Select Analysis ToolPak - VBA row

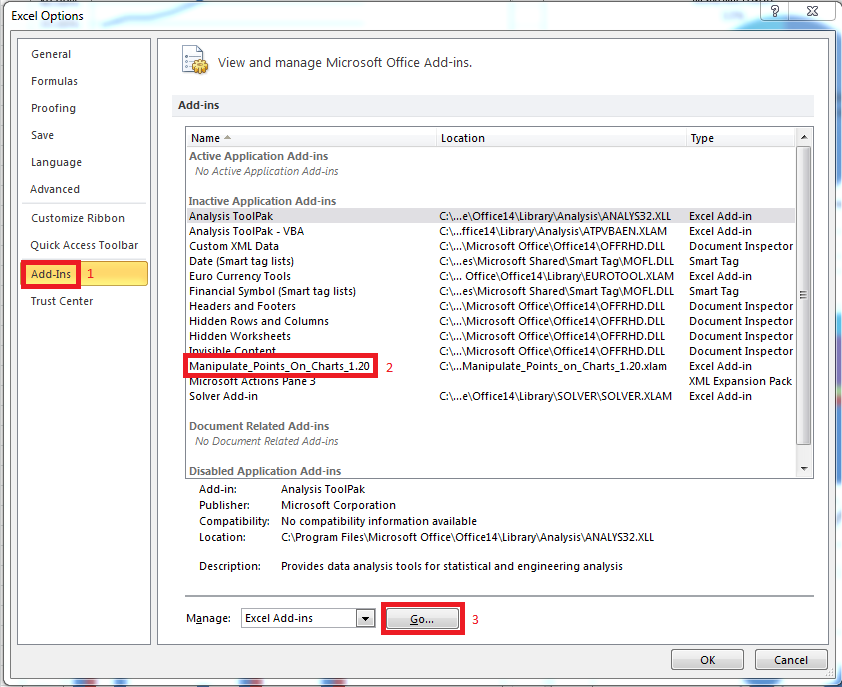pos(491,231)
